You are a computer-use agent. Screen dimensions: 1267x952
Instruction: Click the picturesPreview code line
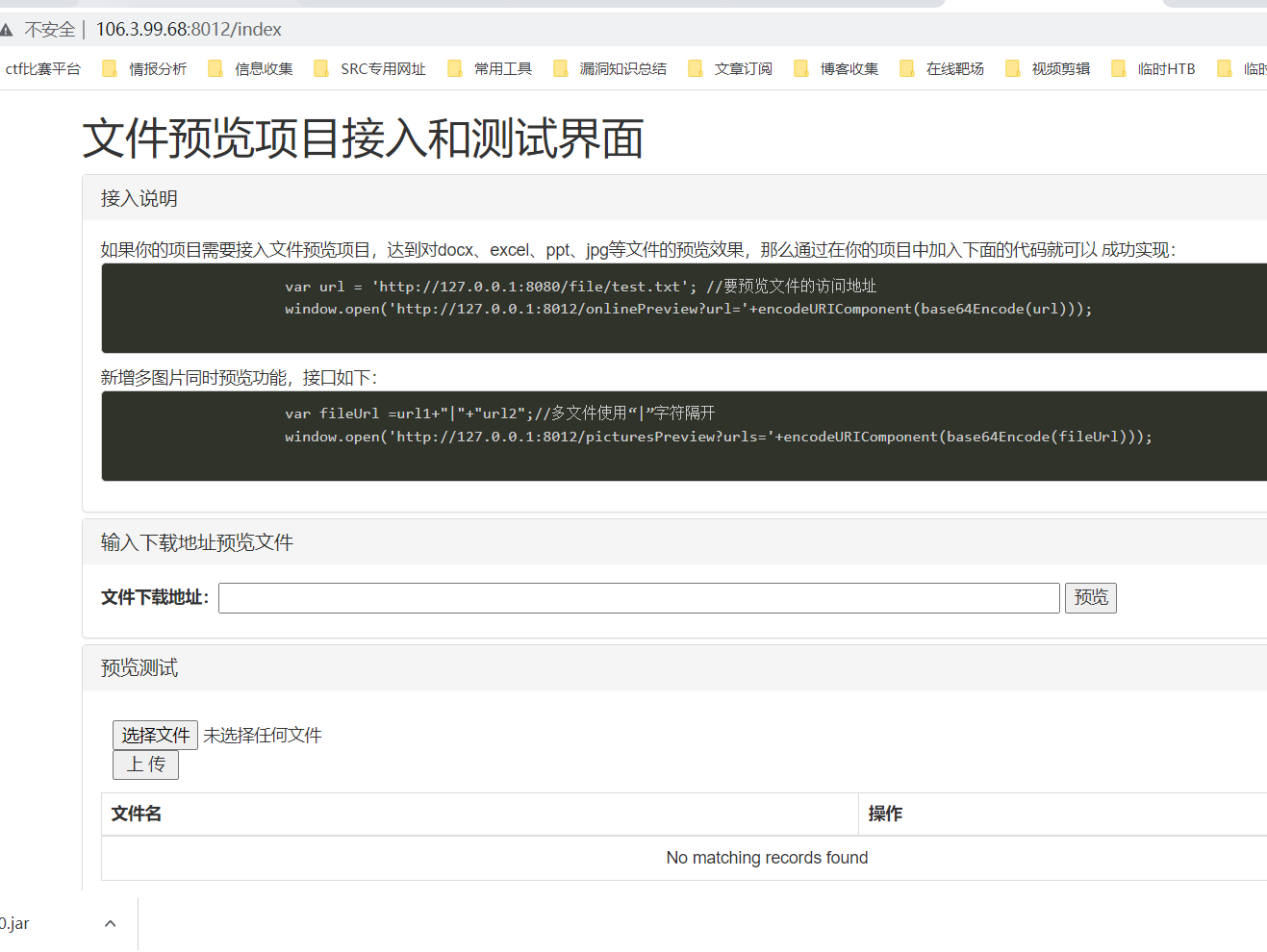coord(719,437)
